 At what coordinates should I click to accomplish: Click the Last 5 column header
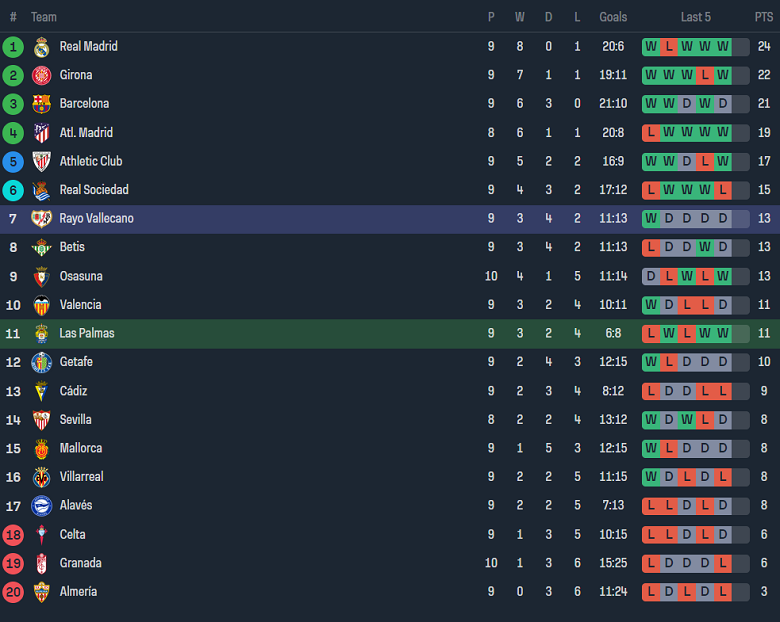point(695,17)
